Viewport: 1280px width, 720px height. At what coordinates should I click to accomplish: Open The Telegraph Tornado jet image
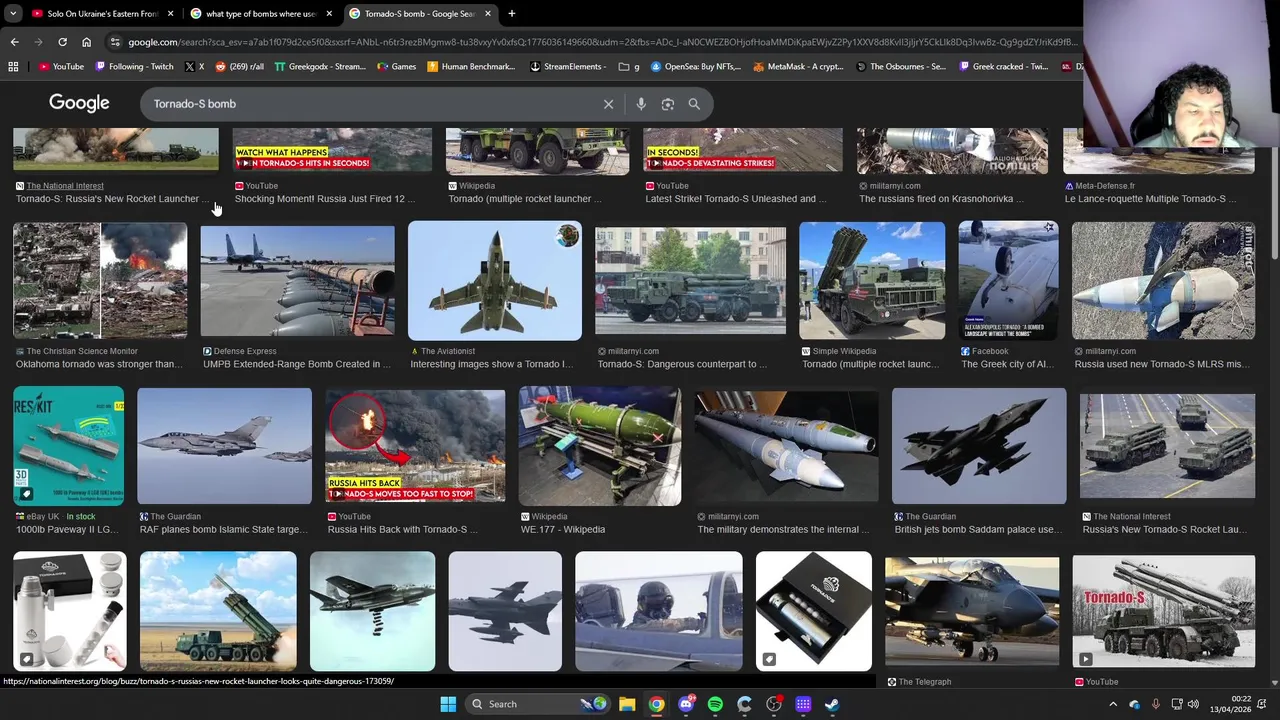[x=972, y=611]
